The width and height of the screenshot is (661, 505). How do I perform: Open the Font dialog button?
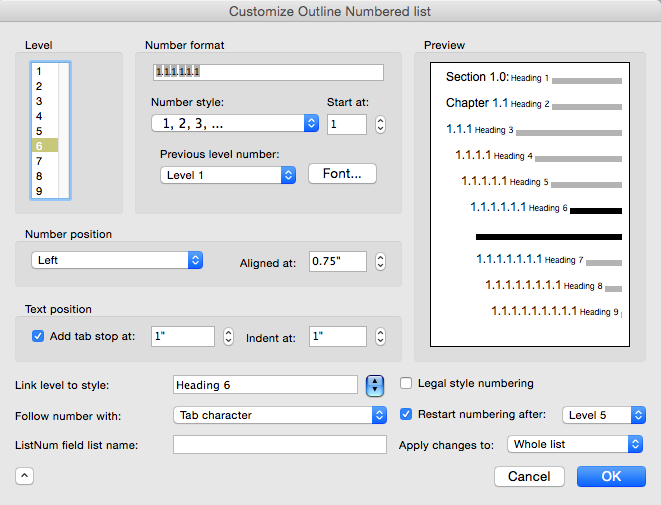342,174
